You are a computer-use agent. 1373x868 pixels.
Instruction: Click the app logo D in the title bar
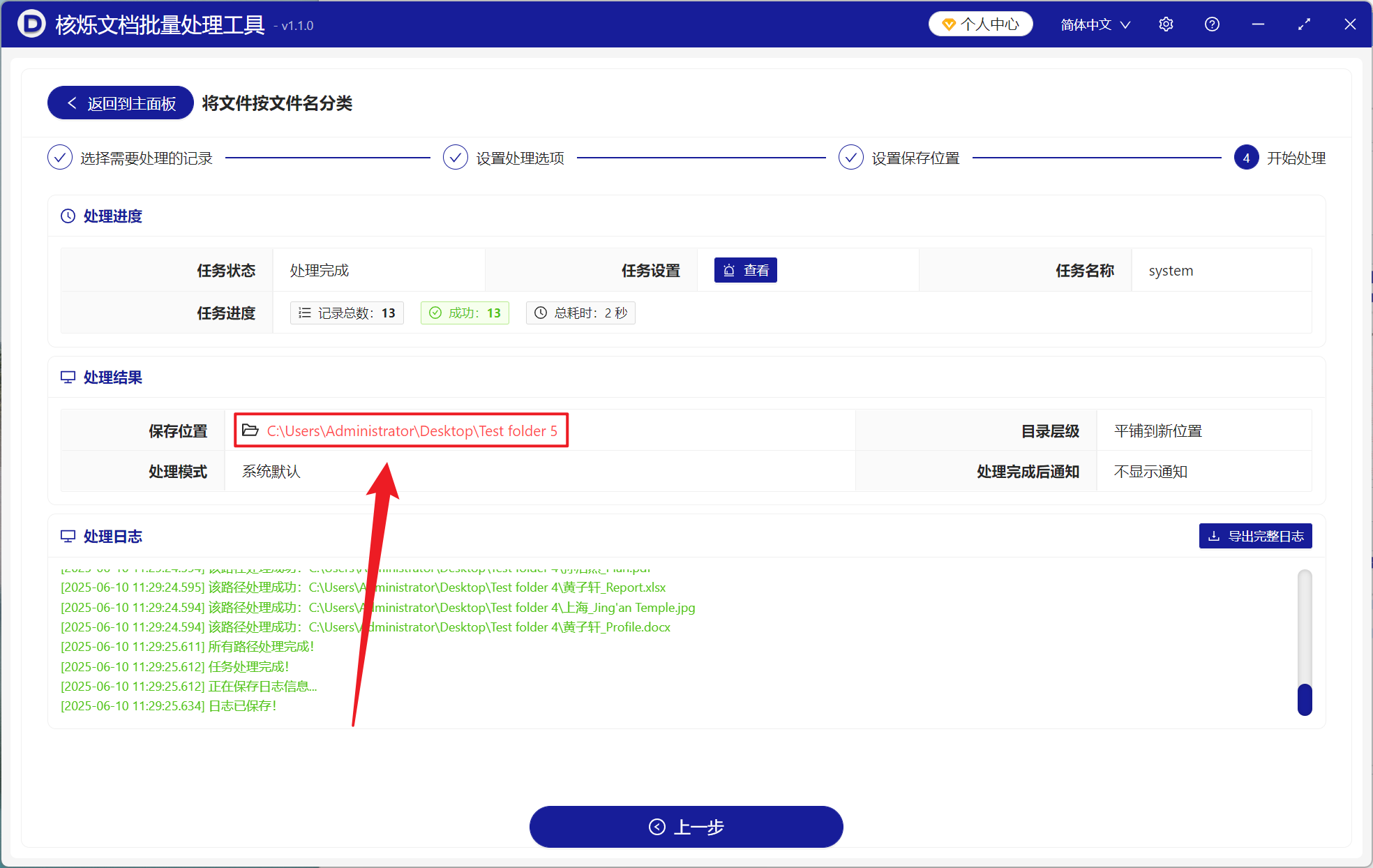pos(29,24)
